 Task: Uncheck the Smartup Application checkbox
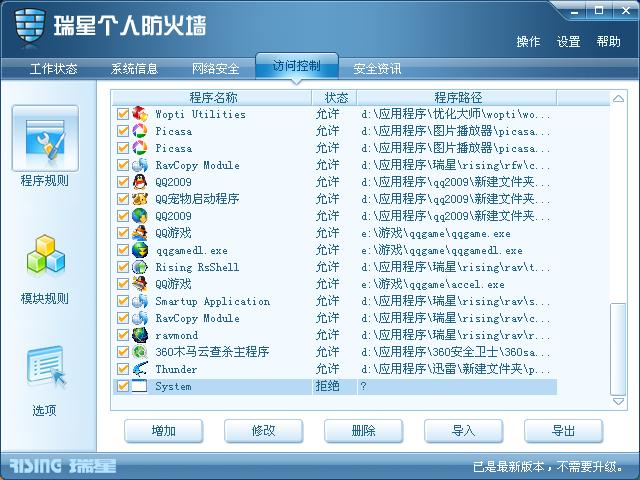pyautogui.click(x=122, y=301)
